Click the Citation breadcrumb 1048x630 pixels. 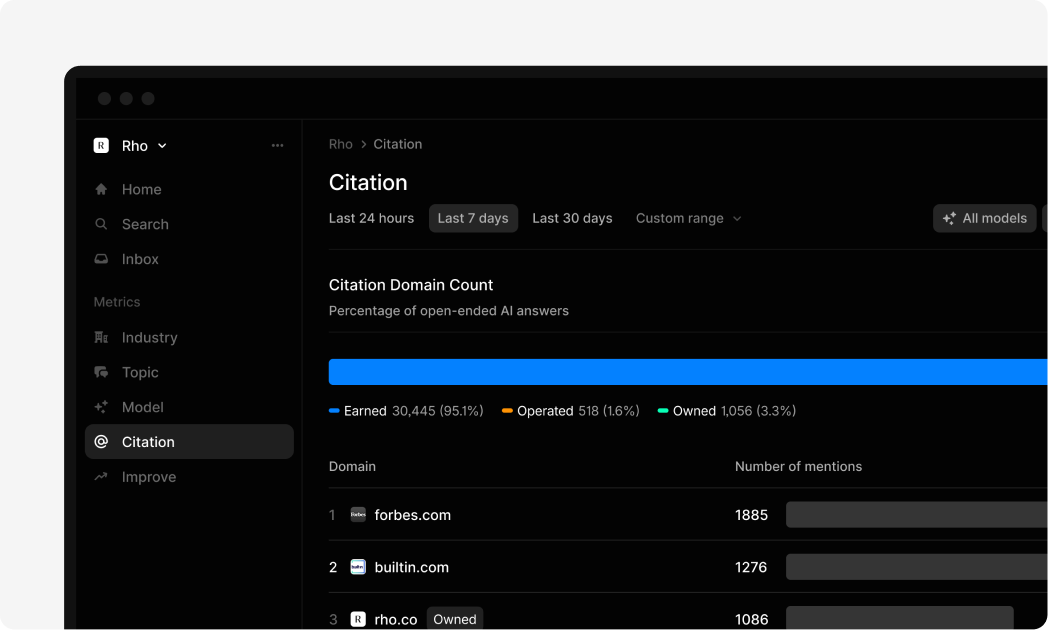[x=398, y=144]
